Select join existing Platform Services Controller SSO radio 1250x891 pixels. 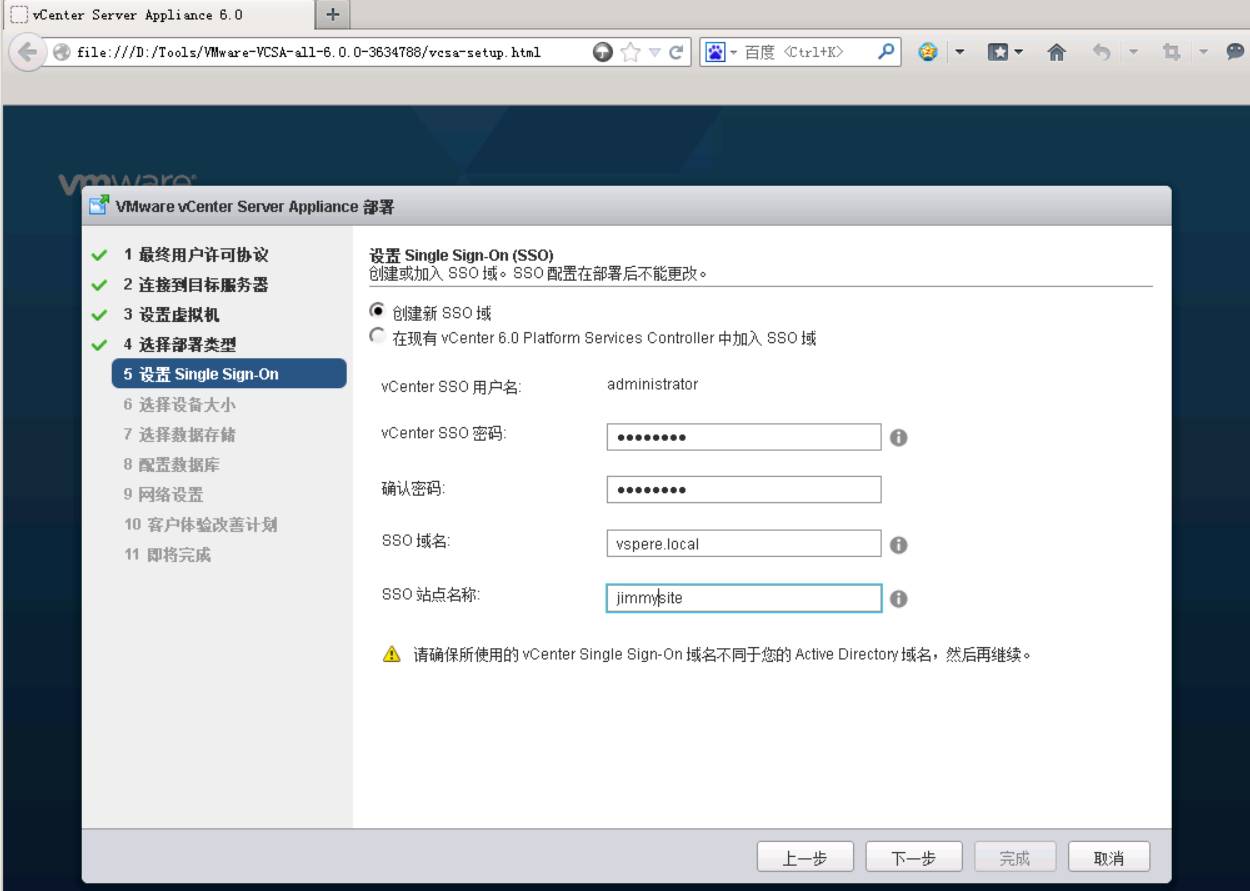(377, 337)
